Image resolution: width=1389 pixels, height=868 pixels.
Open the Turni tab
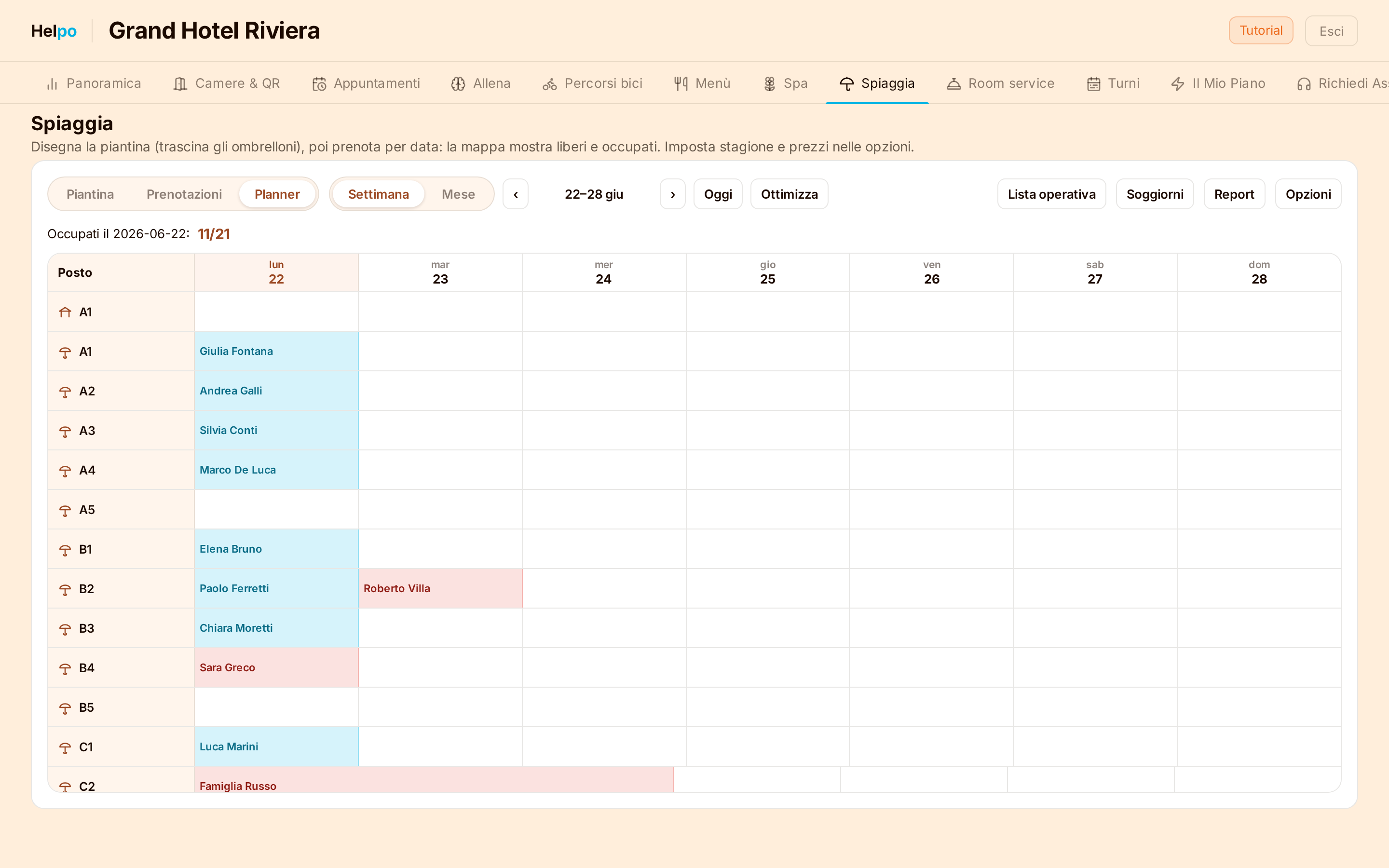1113,84
